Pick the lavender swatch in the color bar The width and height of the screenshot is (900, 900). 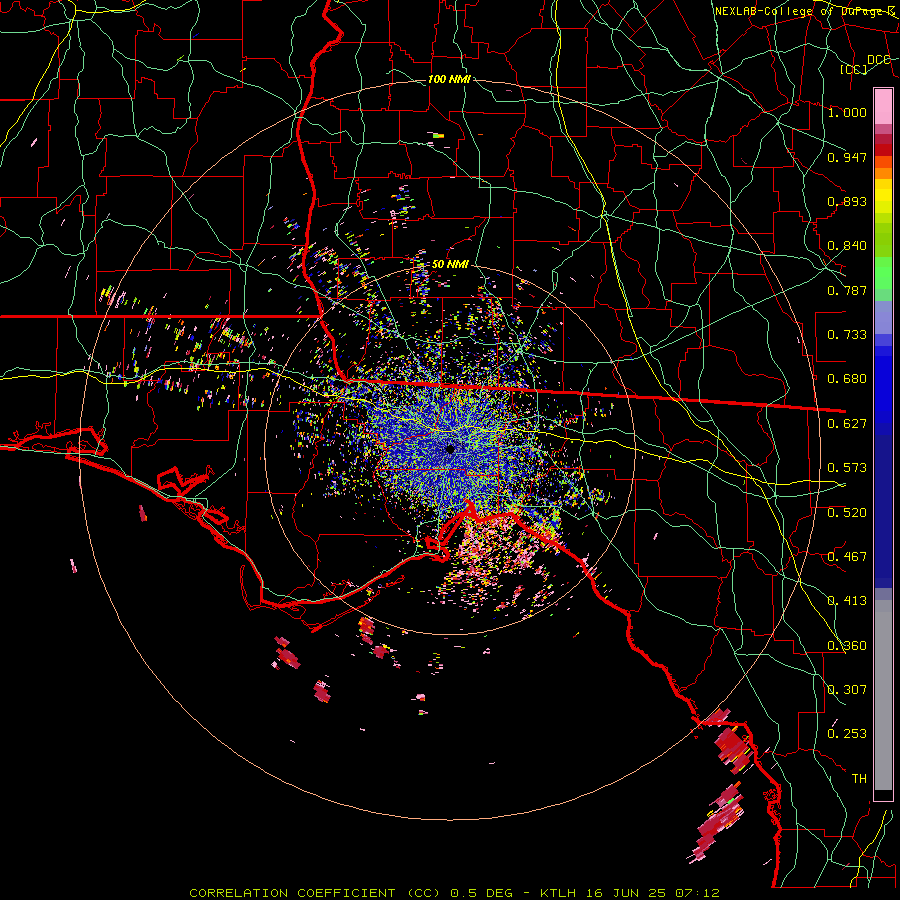click(x=883, y=317)
